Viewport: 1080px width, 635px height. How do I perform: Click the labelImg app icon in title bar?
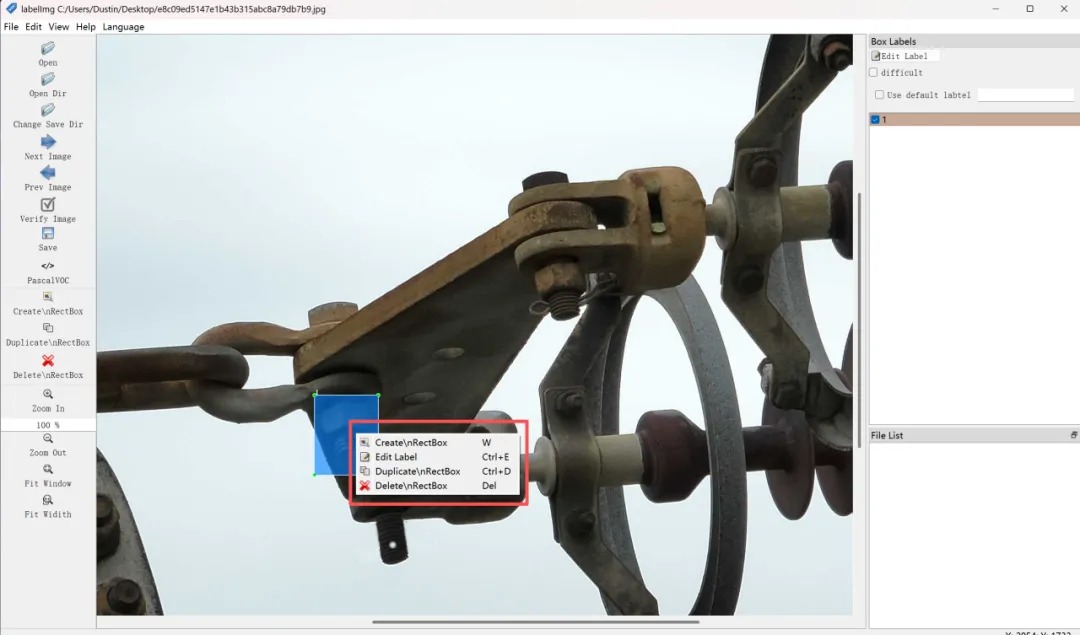pyautogui.click(x=11, y=8)
